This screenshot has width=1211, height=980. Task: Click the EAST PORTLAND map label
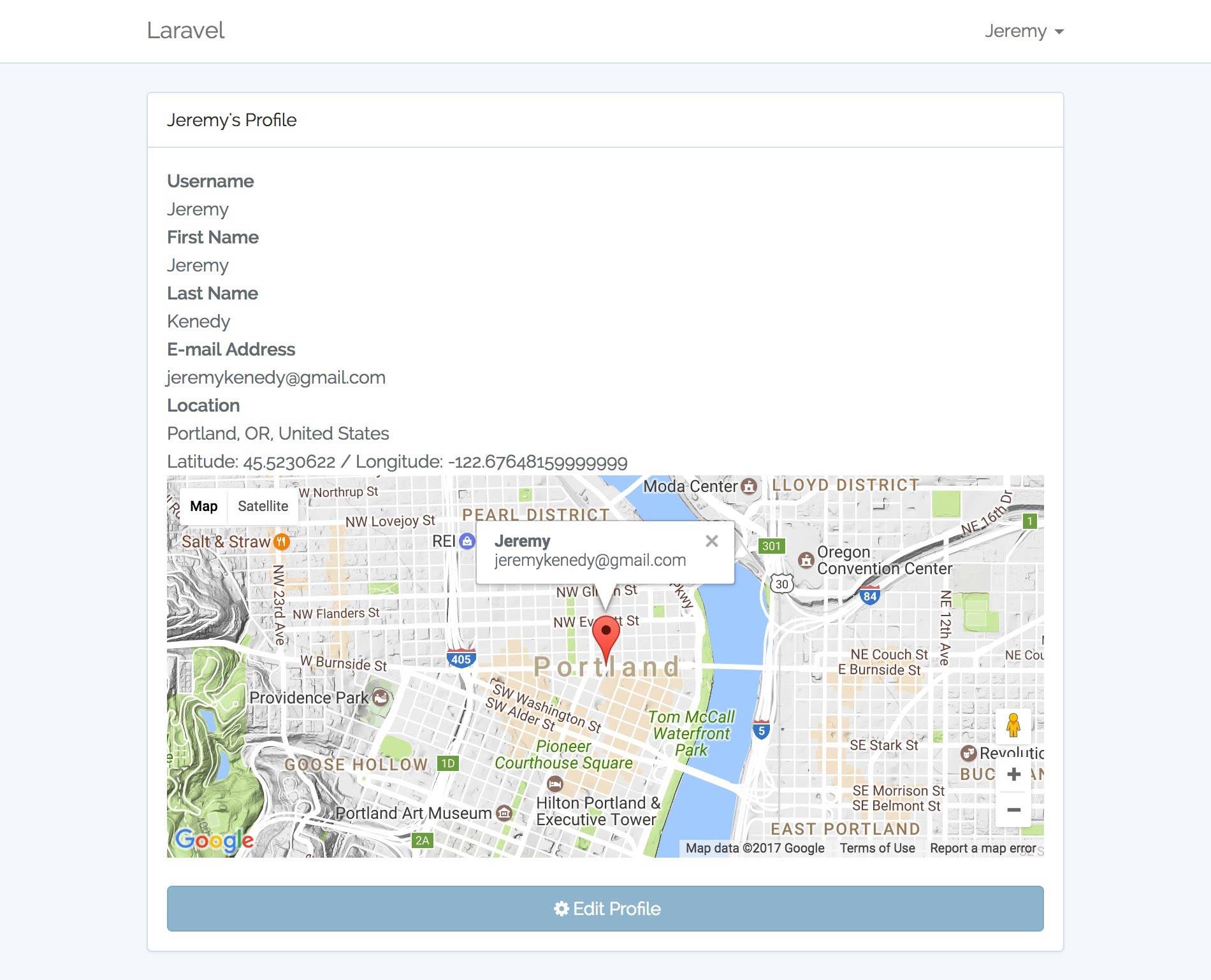tap(845, 829)
